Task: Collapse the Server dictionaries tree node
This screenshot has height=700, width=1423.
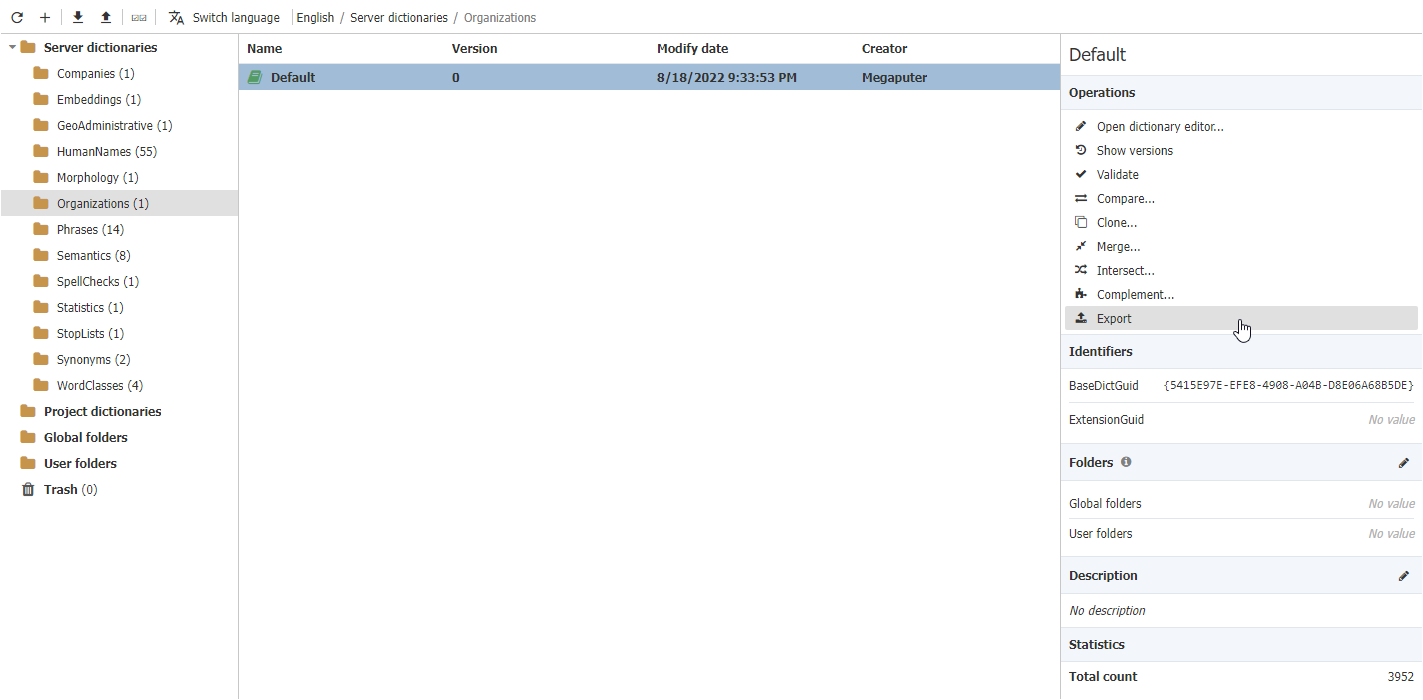Action: pos(10,47)
